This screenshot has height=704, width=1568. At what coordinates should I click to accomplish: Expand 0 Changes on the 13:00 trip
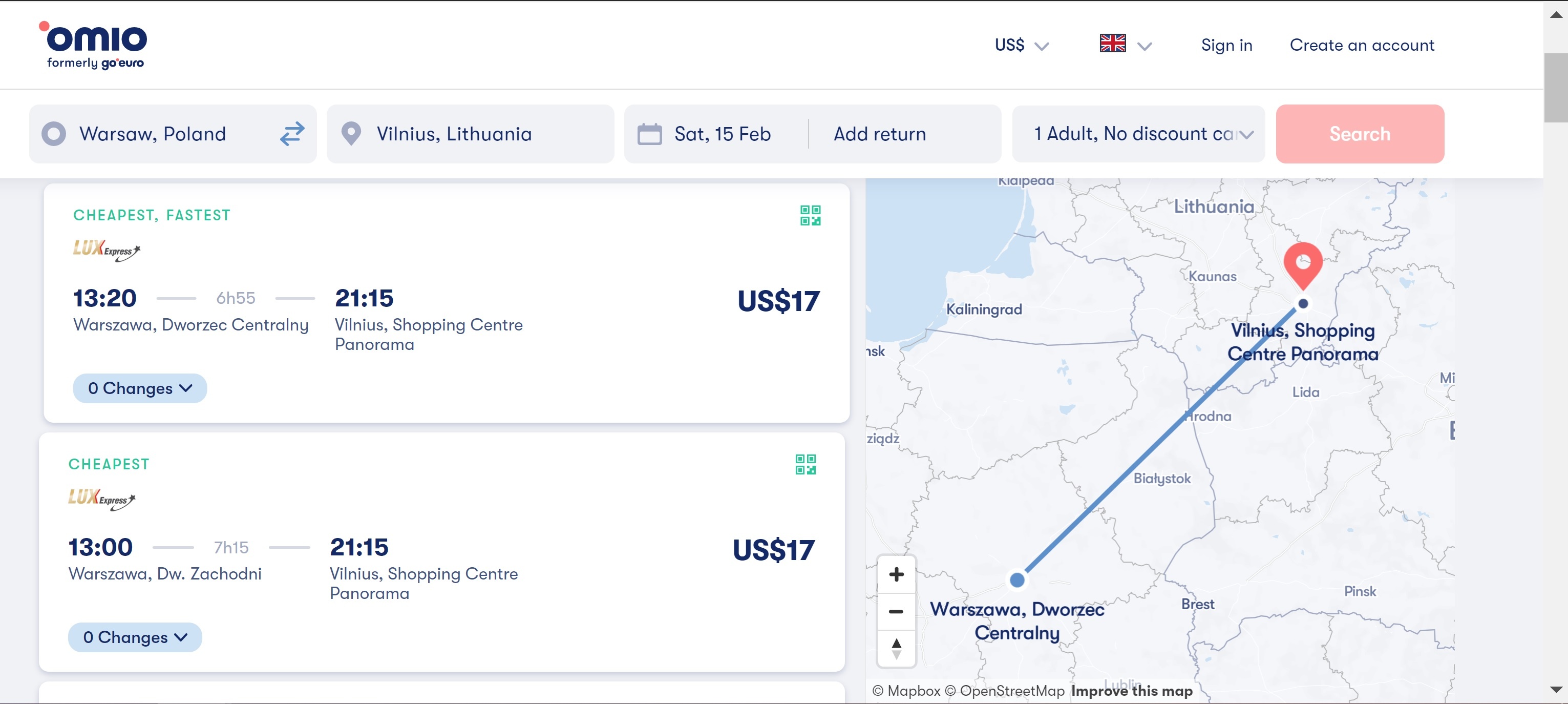point(135,637)
